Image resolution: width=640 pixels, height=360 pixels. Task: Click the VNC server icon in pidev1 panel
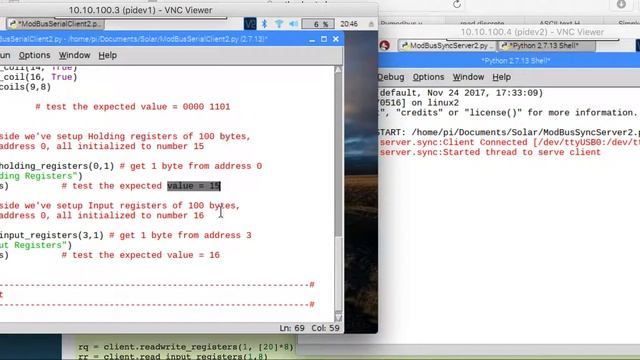[x=250, y=24]
